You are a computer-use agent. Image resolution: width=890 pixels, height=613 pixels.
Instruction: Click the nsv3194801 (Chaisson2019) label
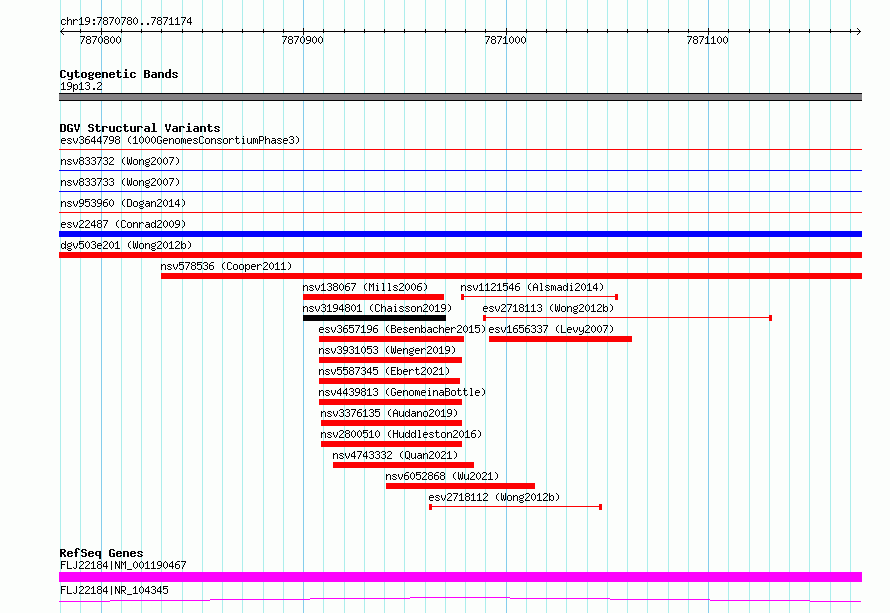point(377,308)
